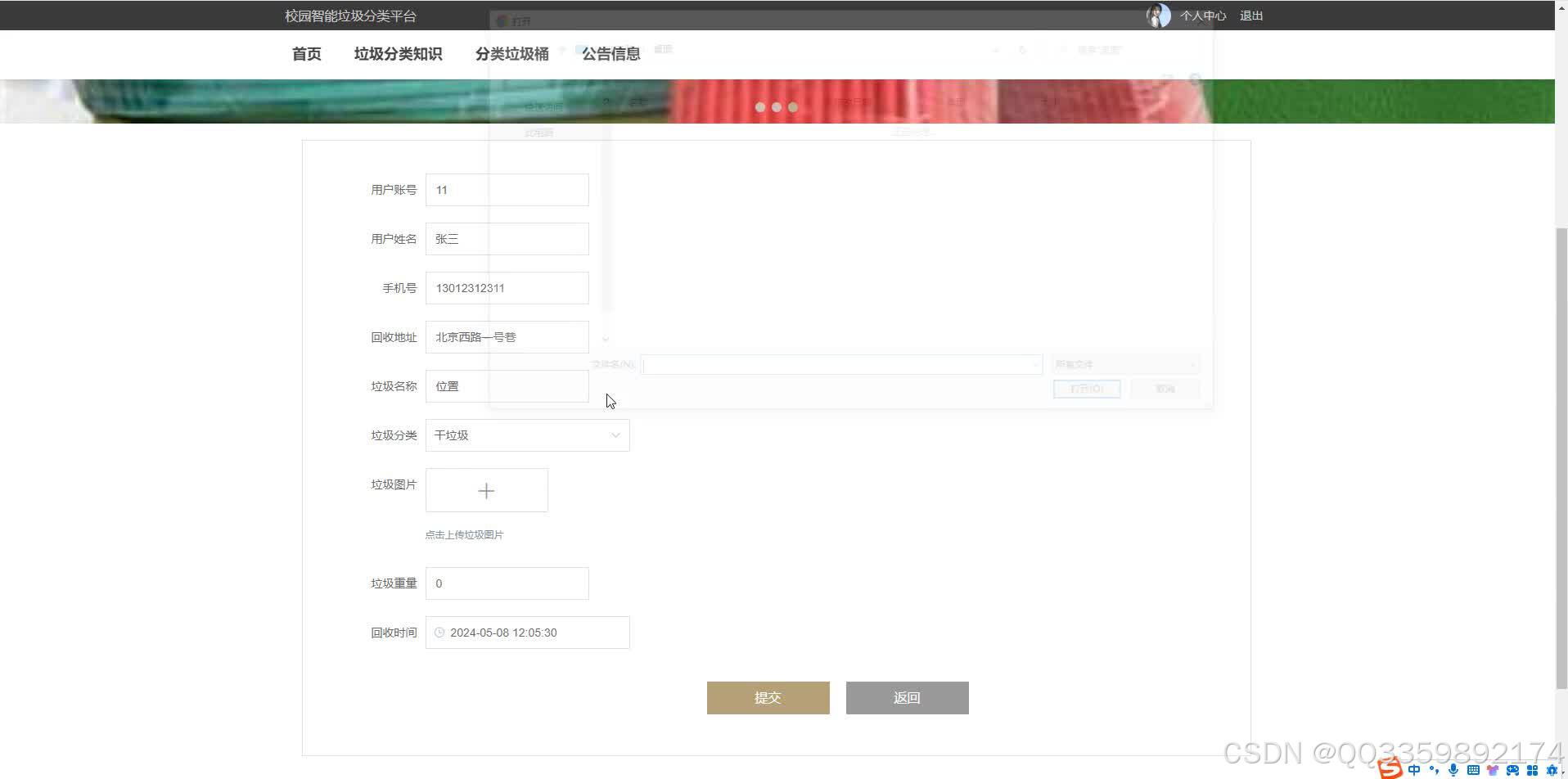Image resolution: width=1568 pixels, height=779 pixels.
Task: Click the 手机号 label
Action: pyautogui.click(x=399, y=288)
